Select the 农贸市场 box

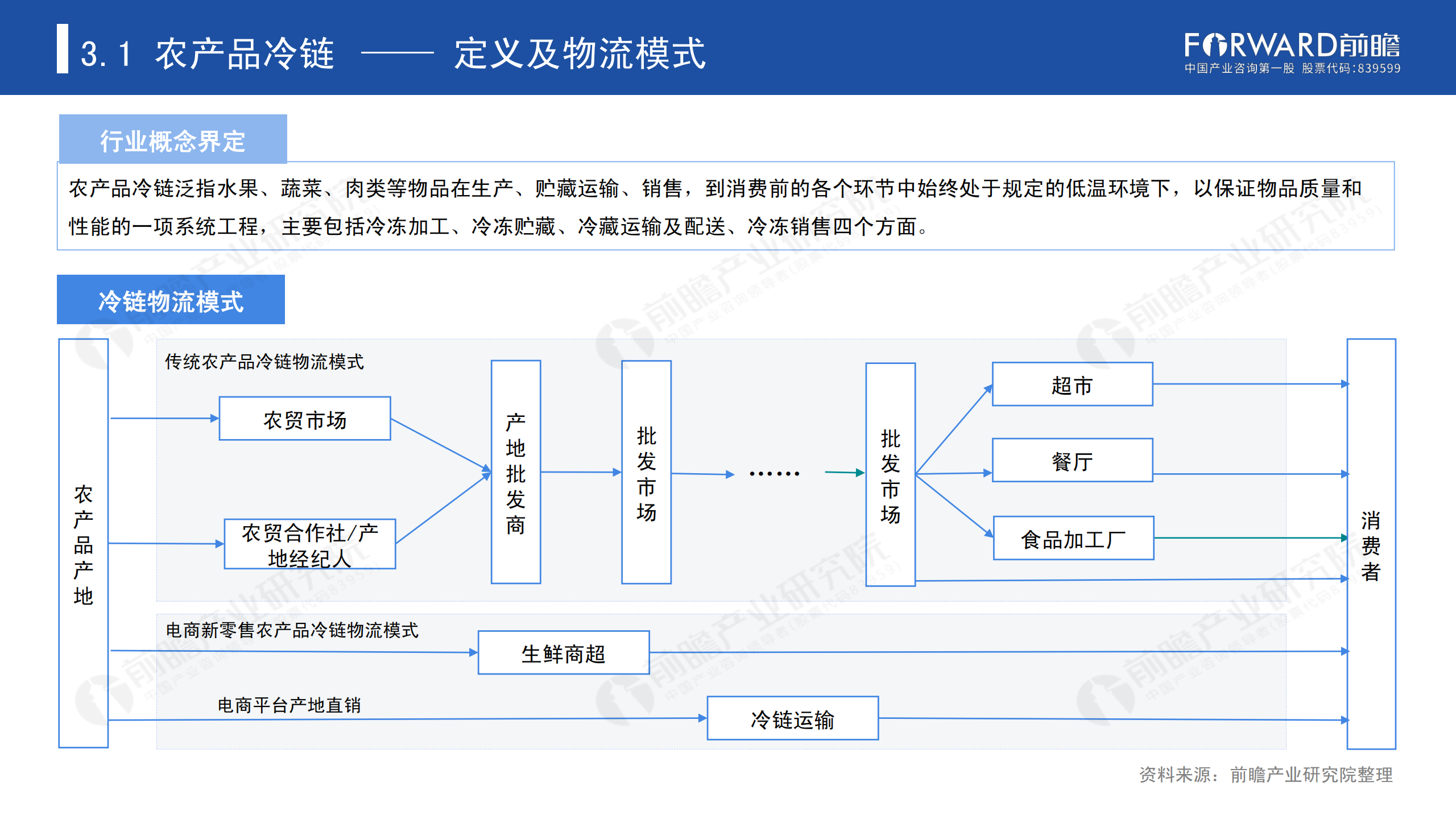[x=305, y=419]
